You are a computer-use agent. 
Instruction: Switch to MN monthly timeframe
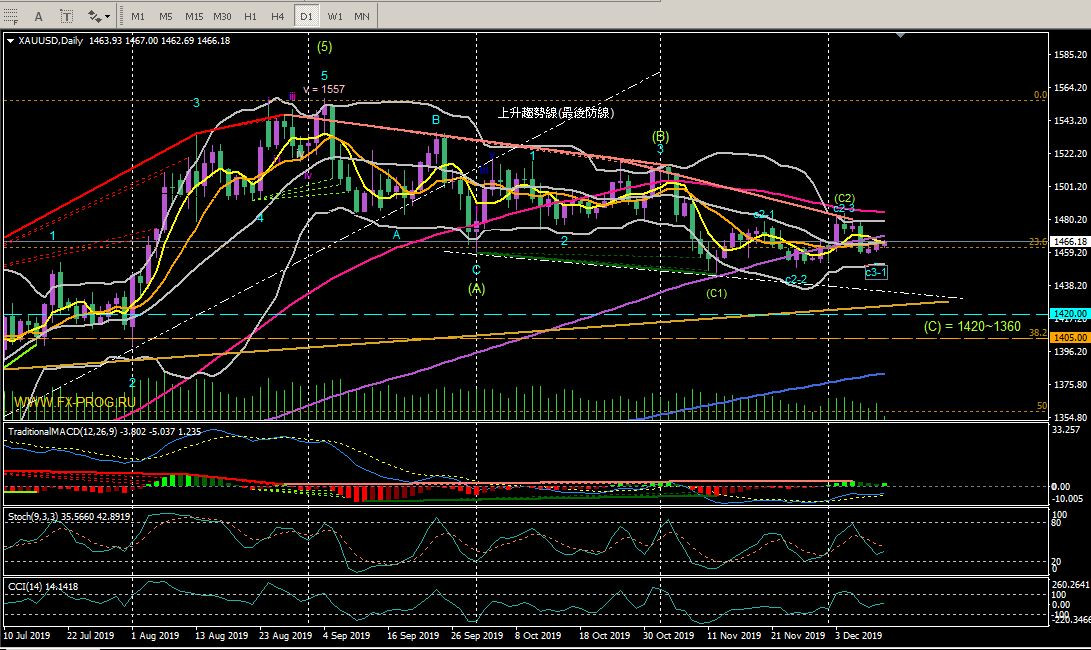[362, 16]
